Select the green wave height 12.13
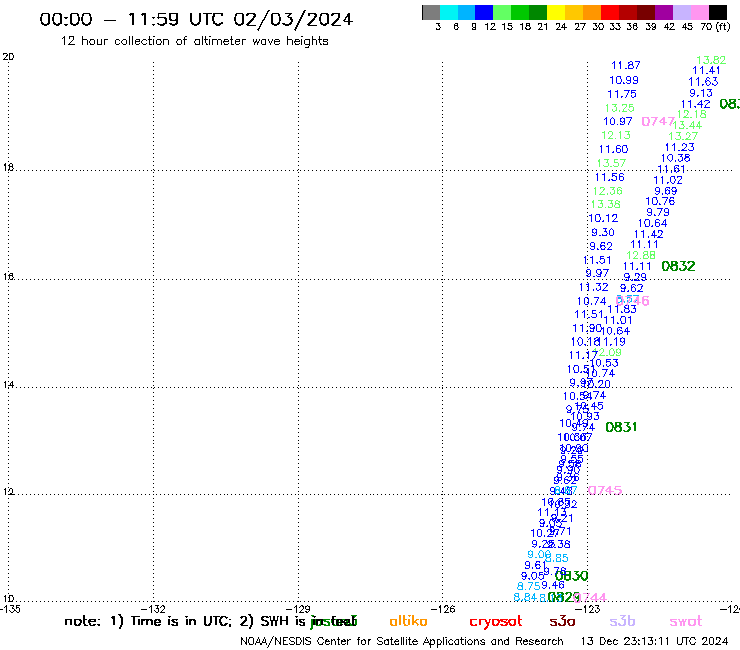The width and height of the screenshot is (740, 650). pyautogui.click(x=616, y=135)
